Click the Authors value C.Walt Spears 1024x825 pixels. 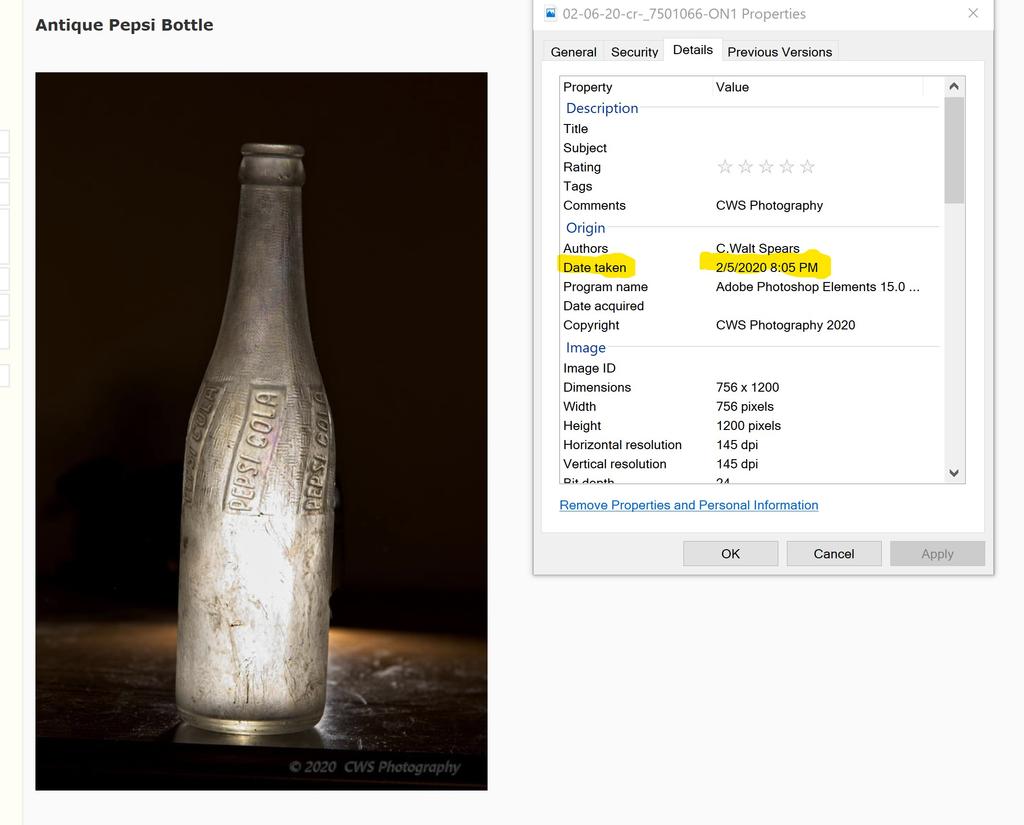[x=757, y=248]
